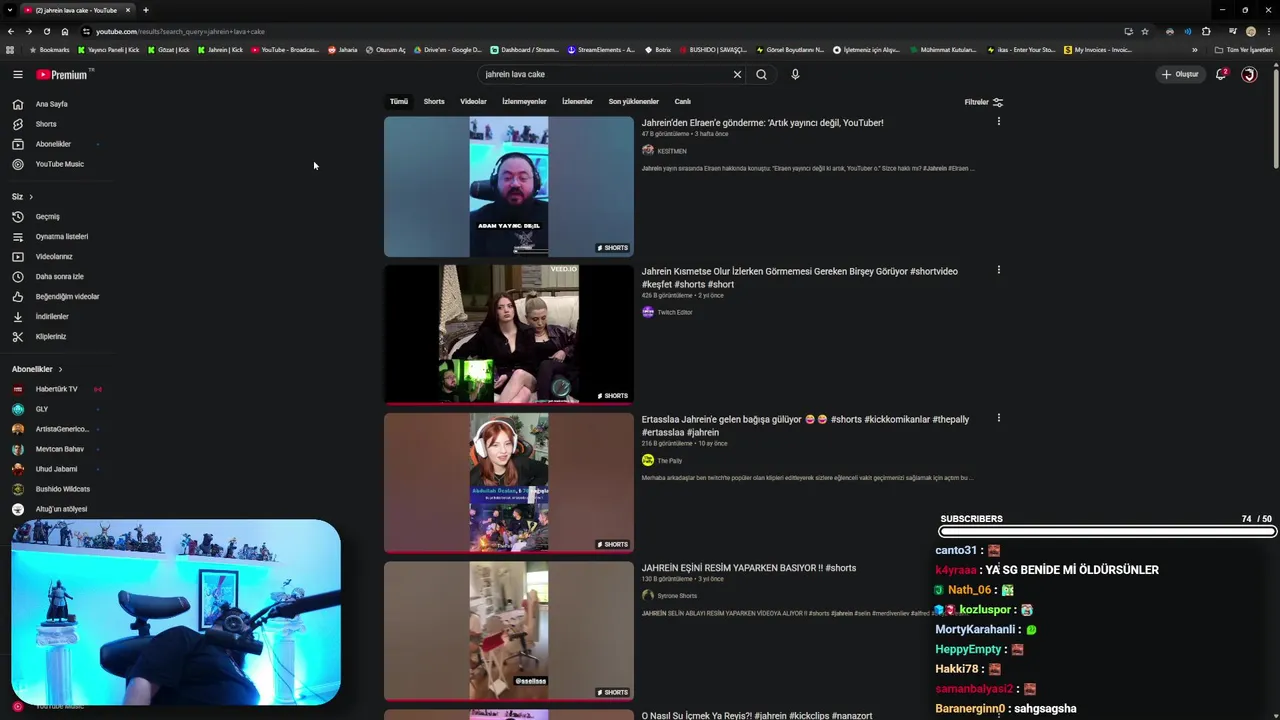
Task: Clear the search box with X
Action: [737, 74]
